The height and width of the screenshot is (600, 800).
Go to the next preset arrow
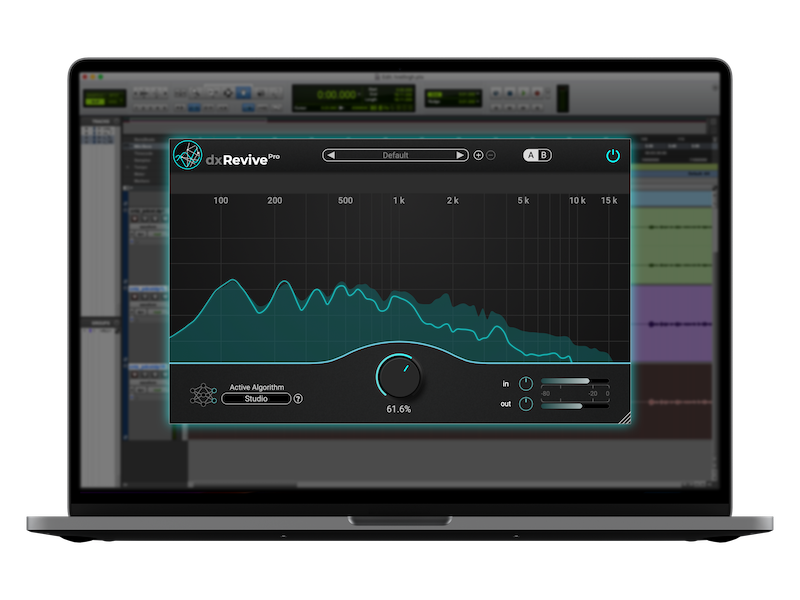(460, 156)
